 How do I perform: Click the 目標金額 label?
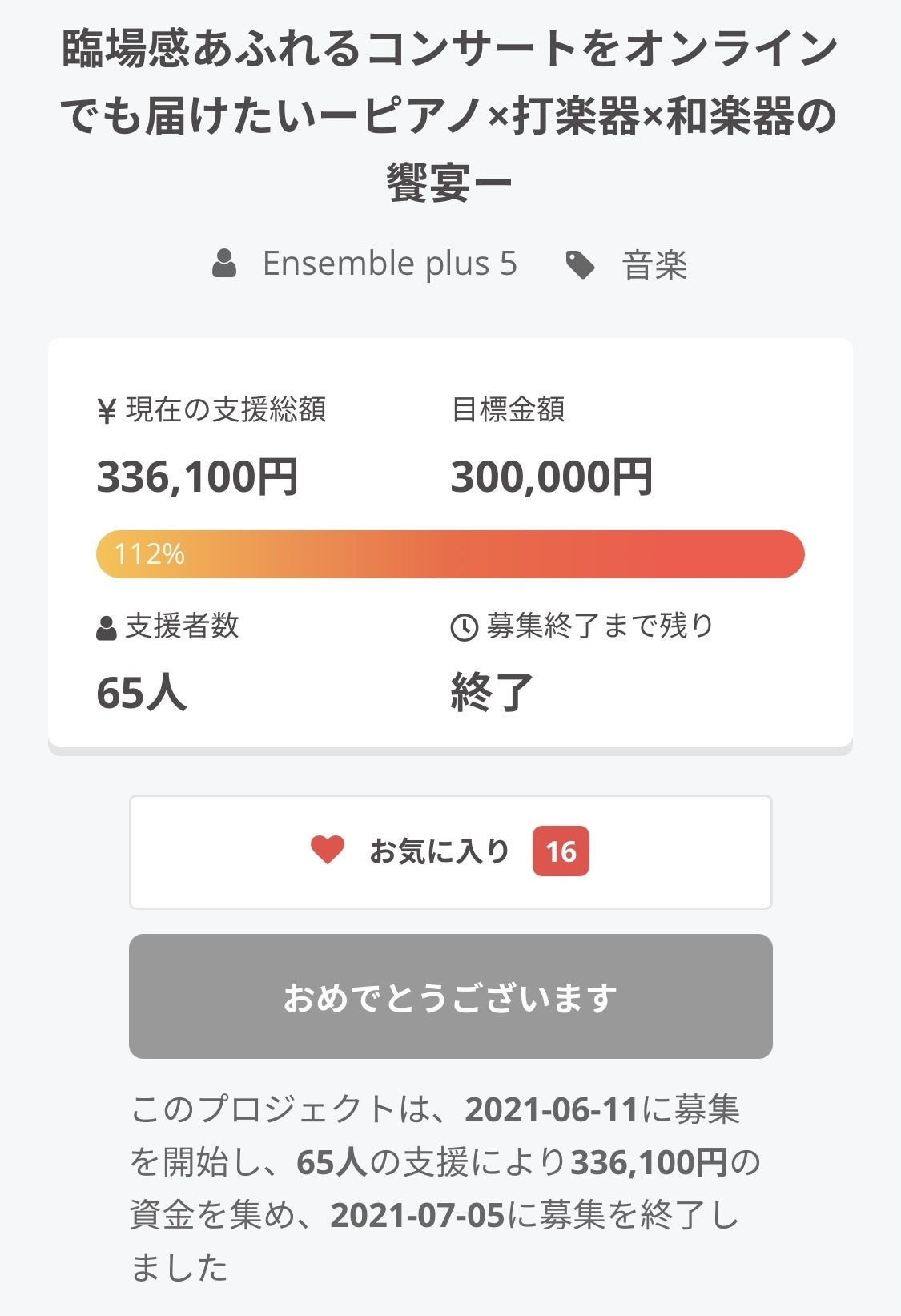pos(508,410)
